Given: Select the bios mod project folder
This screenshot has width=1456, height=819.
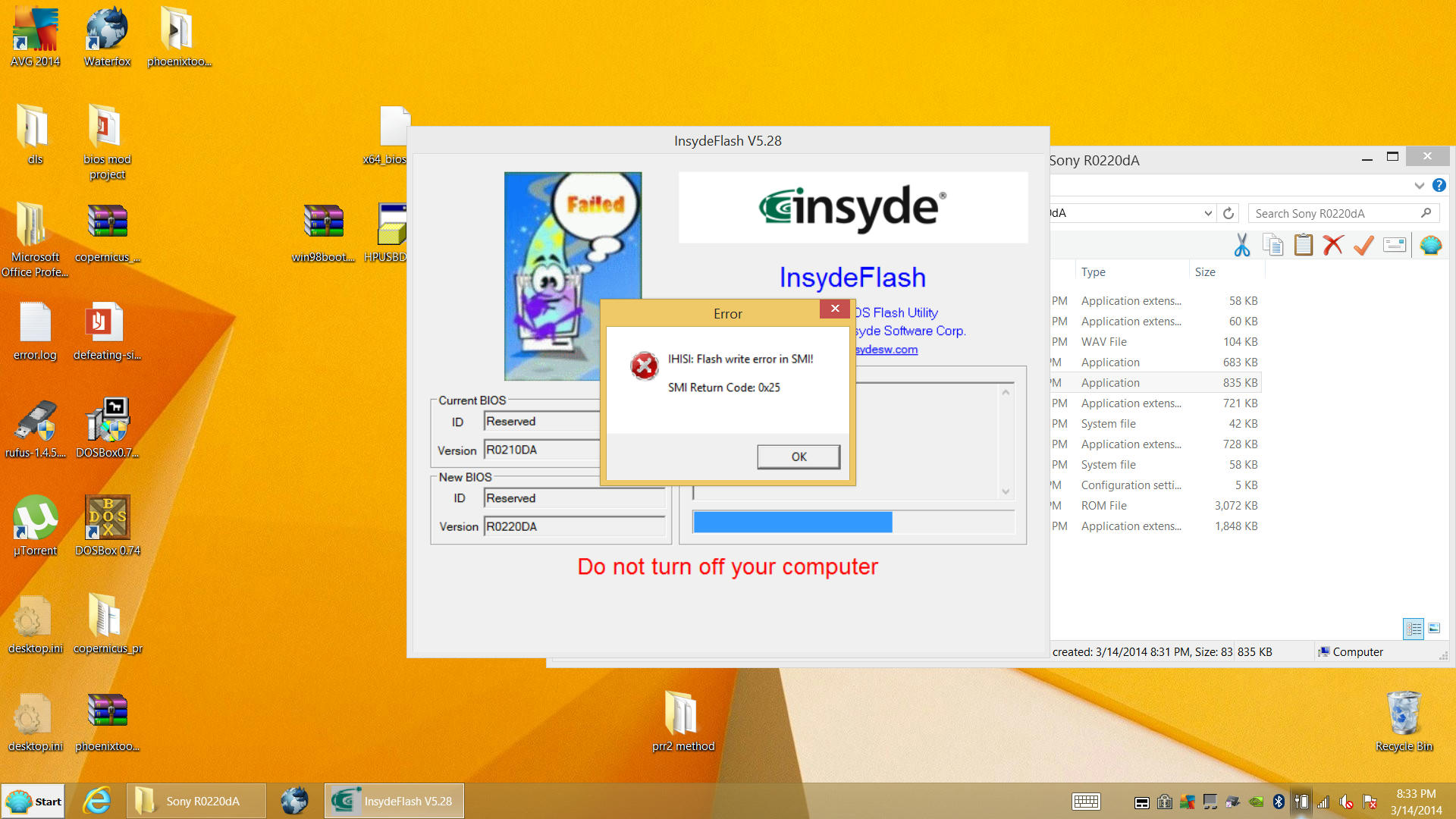Looking at the screenshot, I should 107,143.
